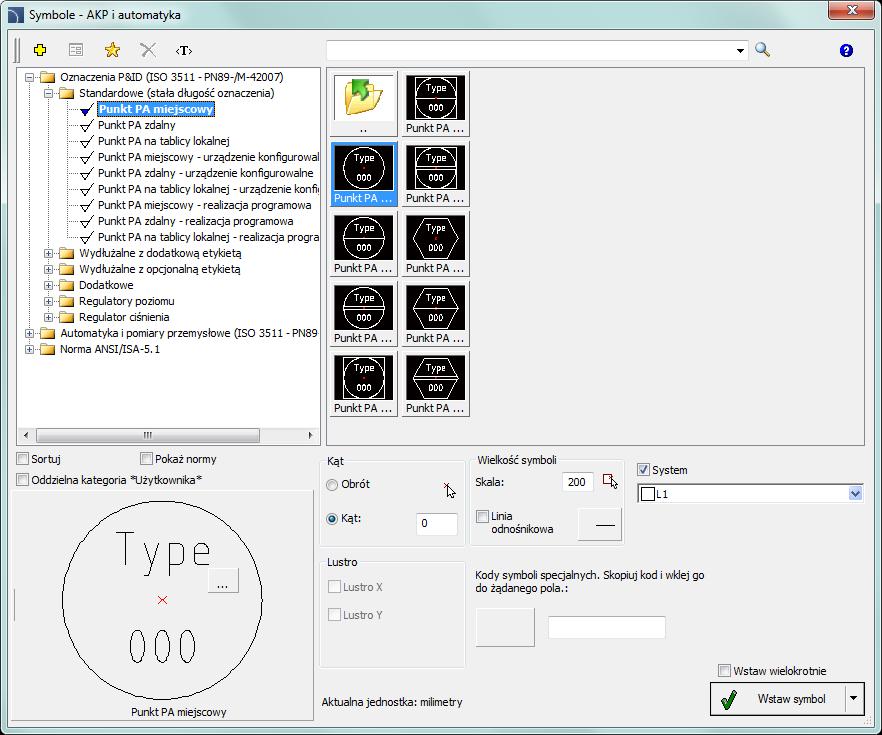Click the <T> text toolbar icon

(x=184, y=51)
